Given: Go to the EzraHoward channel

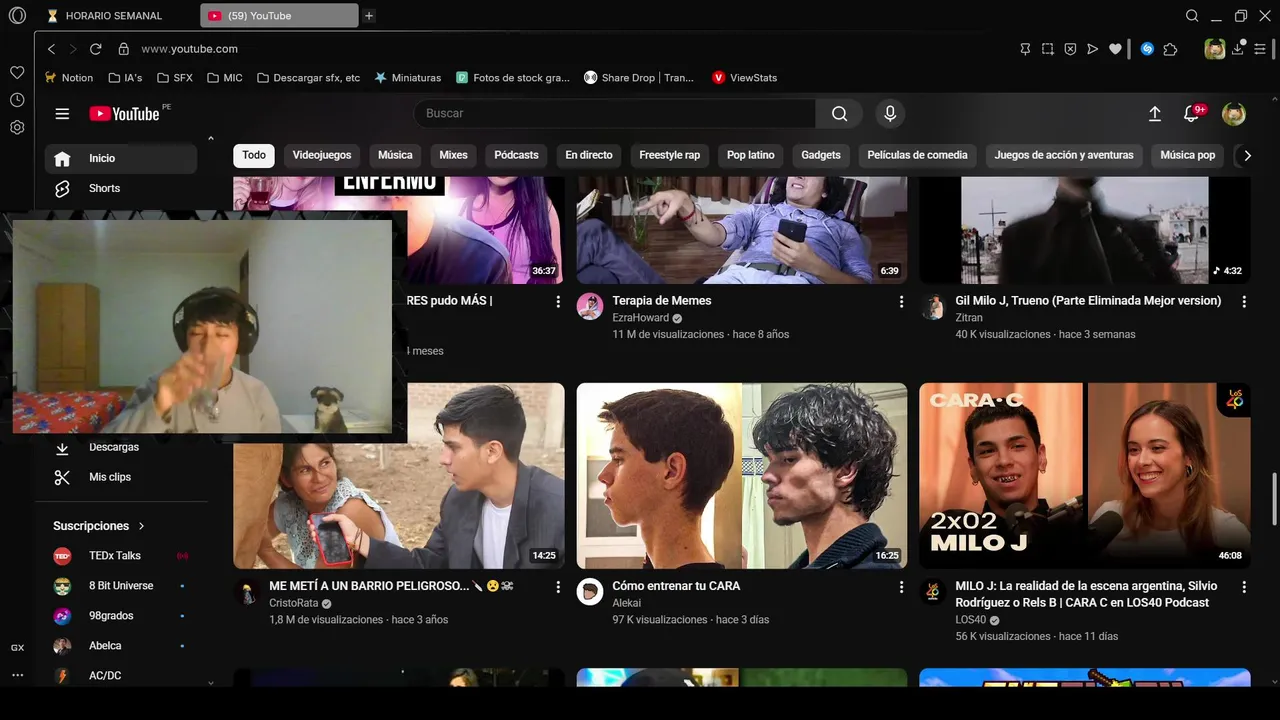Looking at the screenshot, I should click(x=641, y=318).
